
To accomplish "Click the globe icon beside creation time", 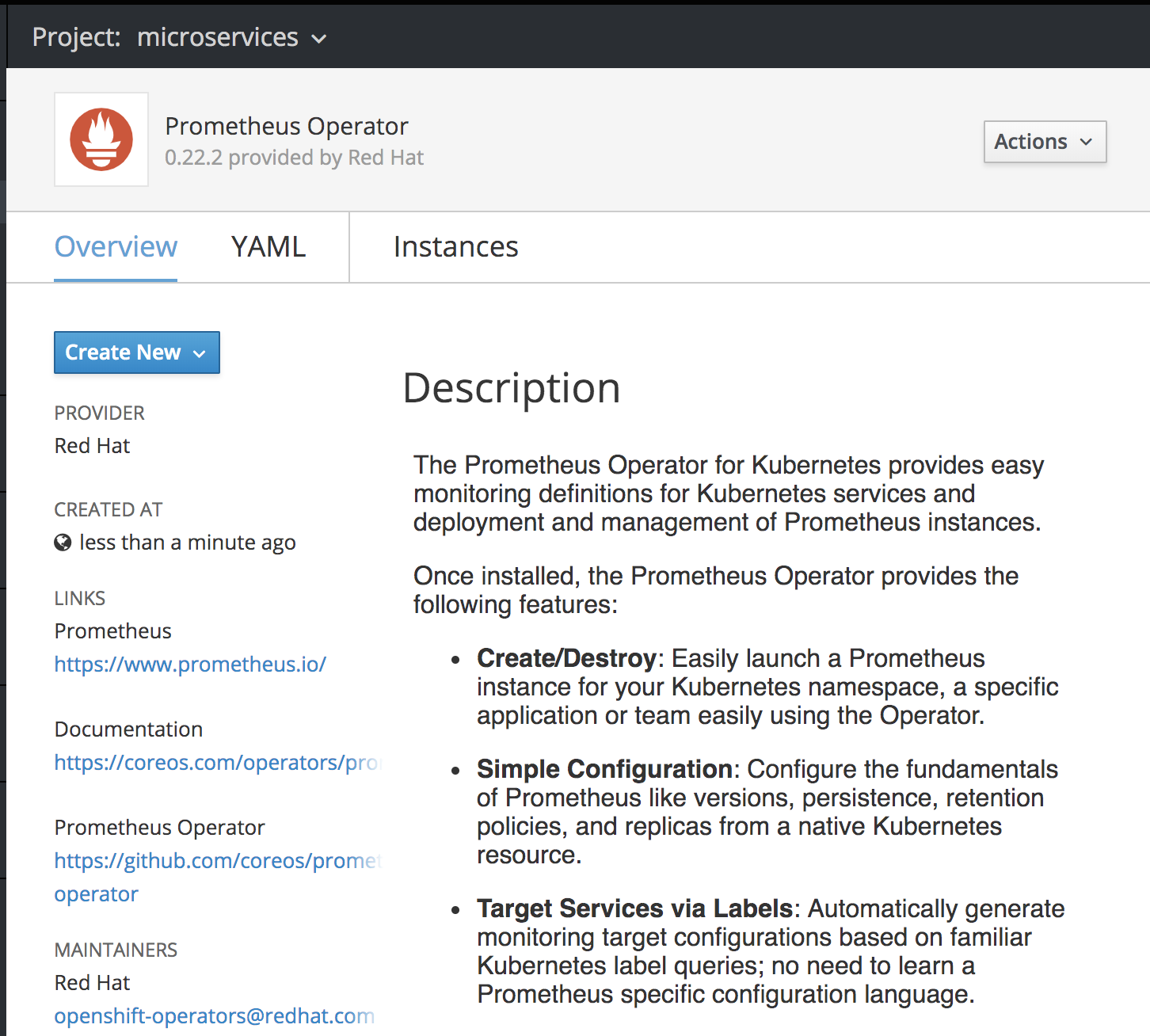I will tap(63, 543).
